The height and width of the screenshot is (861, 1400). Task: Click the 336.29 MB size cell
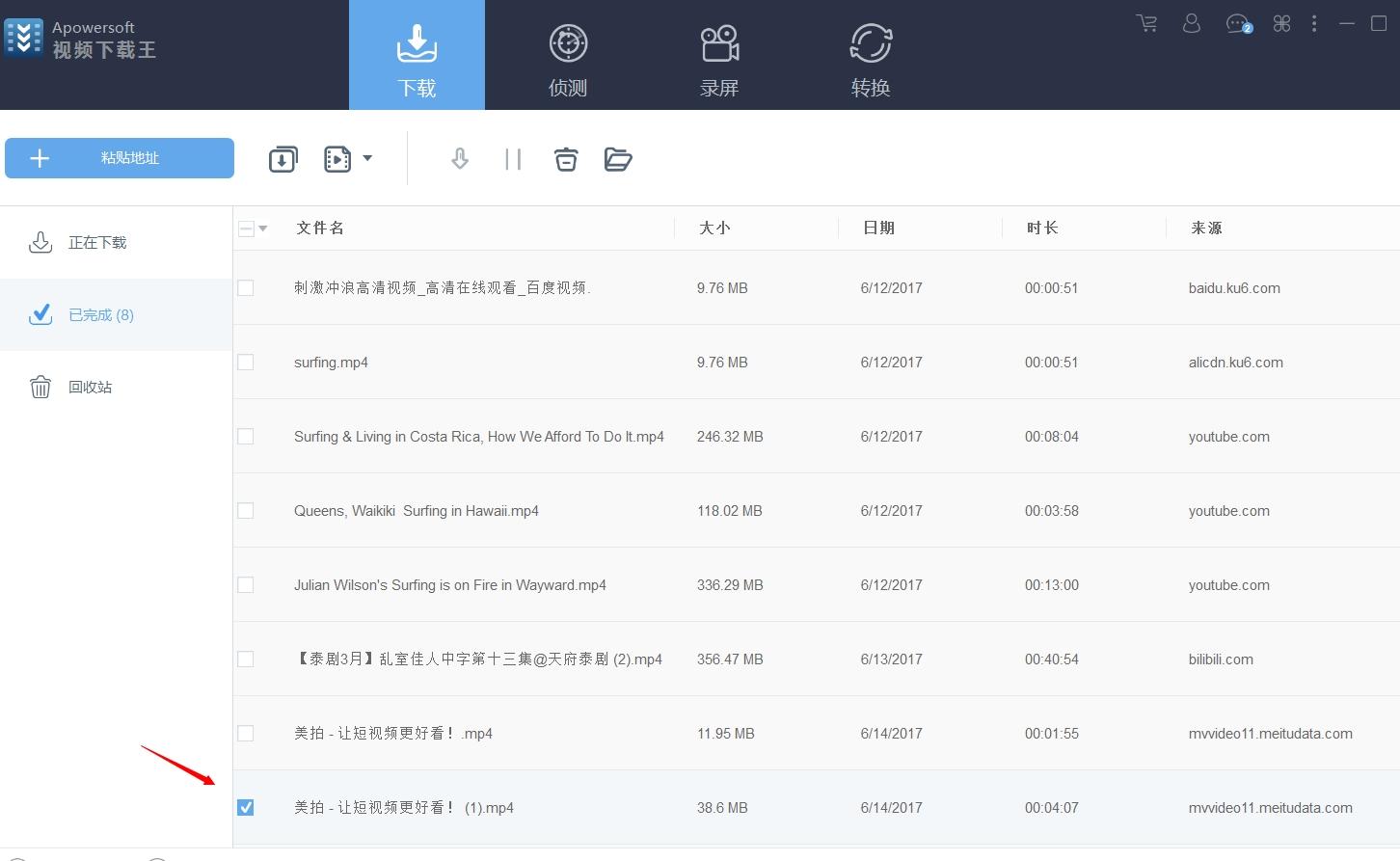click(730, 585)
